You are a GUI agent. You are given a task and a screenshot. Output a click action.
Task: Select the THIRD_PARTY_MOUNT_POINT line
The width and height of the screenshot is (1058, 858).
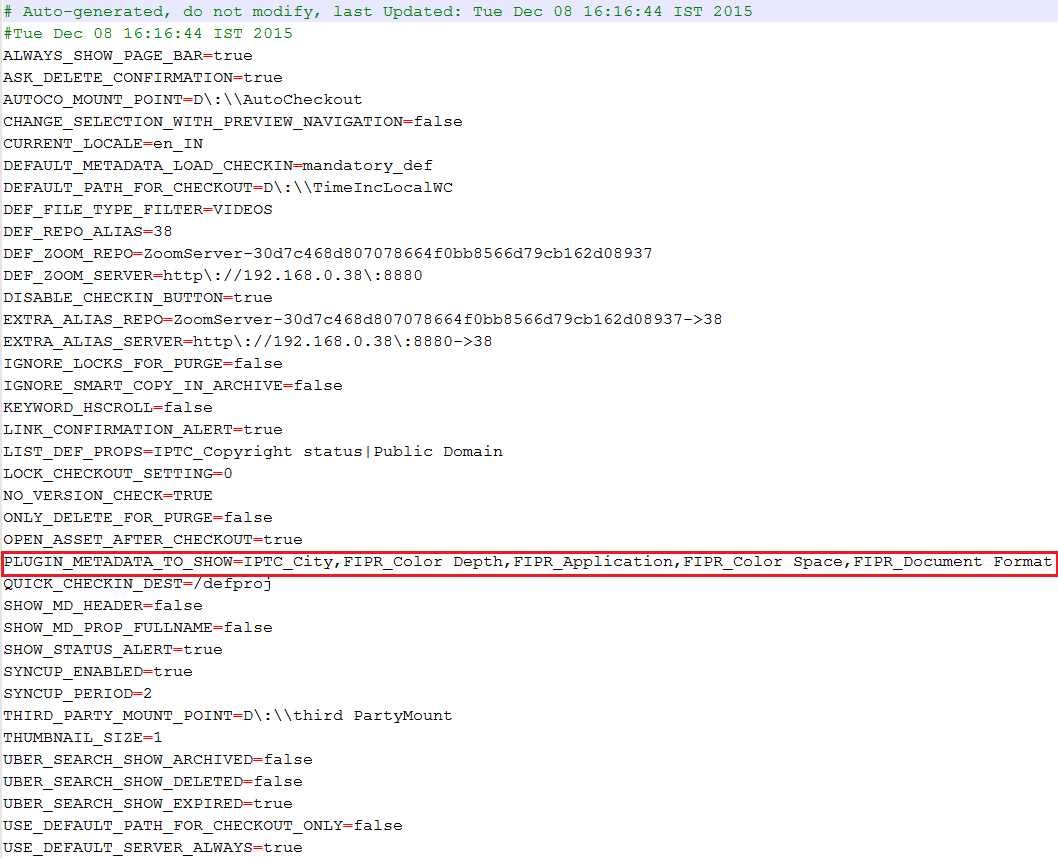tap(227, 716)
